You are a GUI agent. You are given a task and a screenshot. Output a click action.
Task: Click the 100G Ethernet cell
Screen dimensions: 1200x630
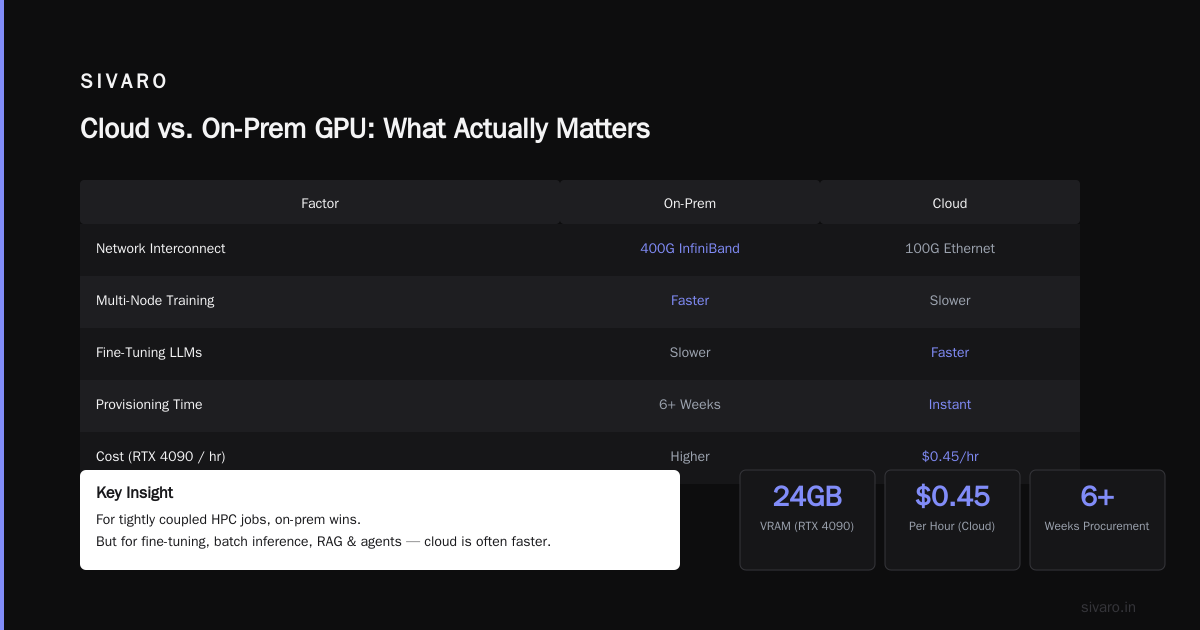pos(950,248)
